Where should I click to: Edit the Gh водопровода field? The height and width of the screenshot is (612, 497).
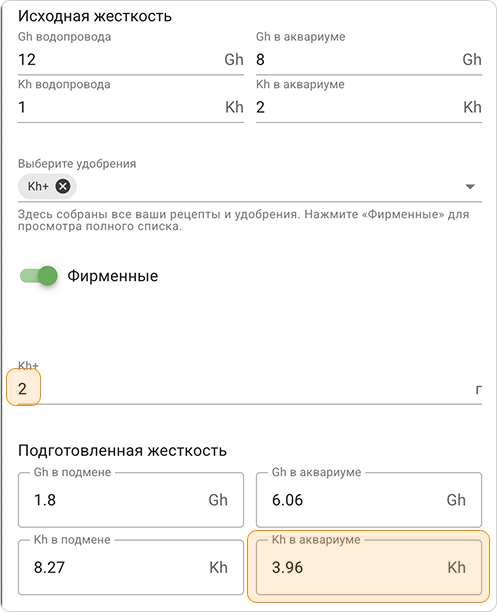pyautogui.click(x=131, y=60)
